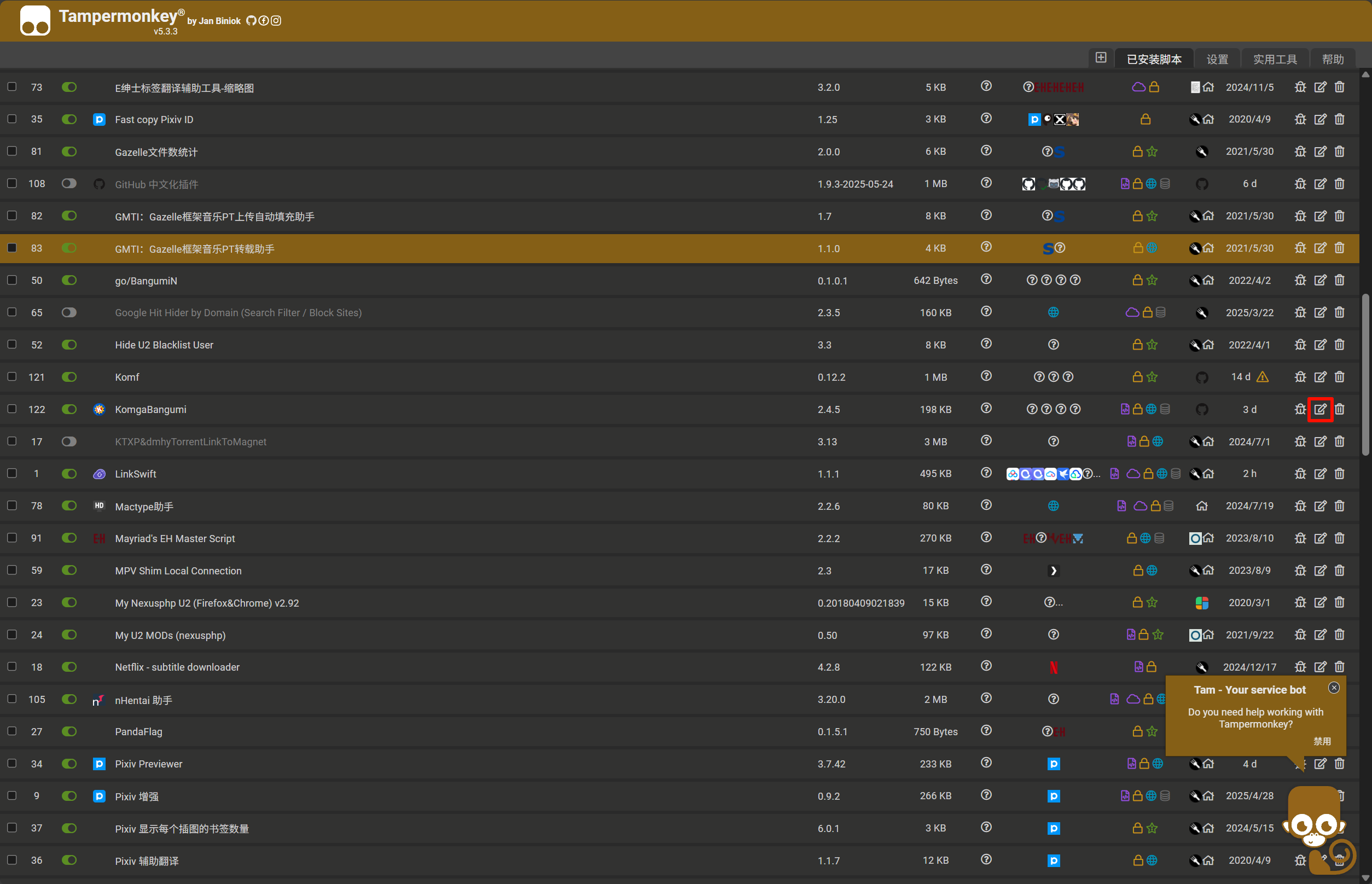The image size is (1372, 884).
Task: Click the vertical scrollbar thumb
Action: (x=1365, y=375)
